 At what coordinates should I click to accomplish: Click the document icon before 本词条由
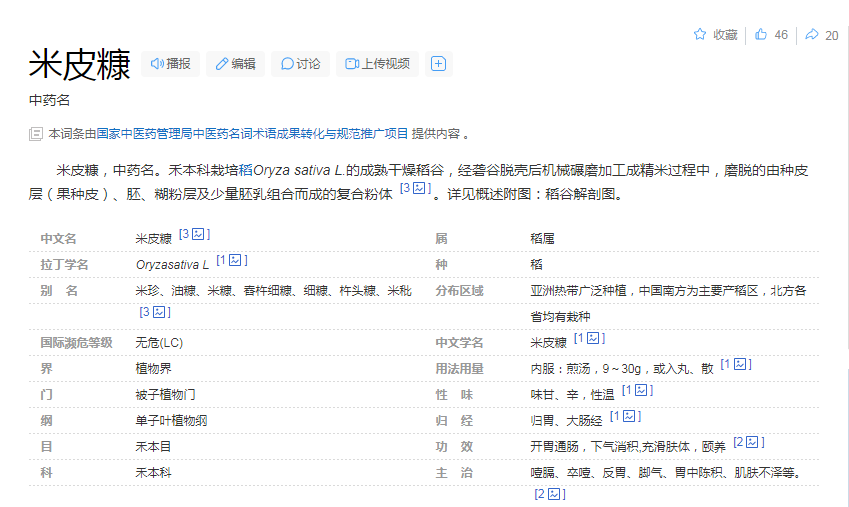tap(36, 133)
